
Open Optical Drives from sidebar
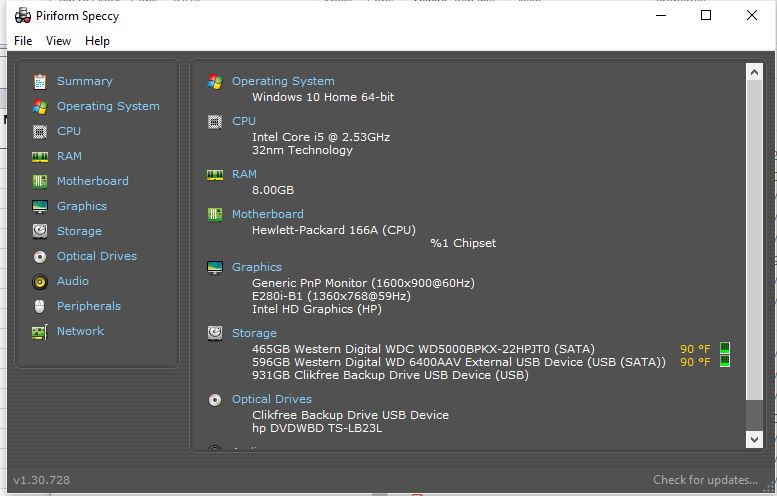(97, 256)
